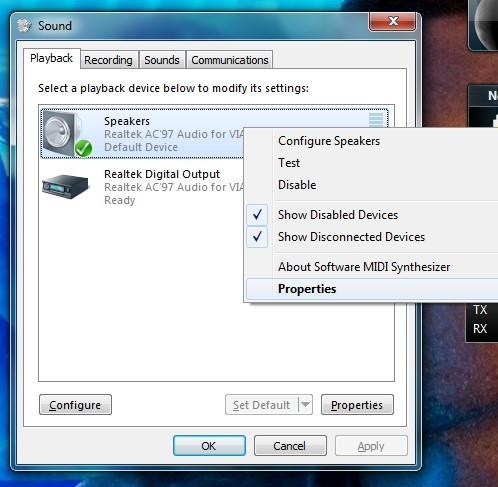Open About Software MIDI Synthesizer
This screenshot has height=487, width=498.
(x=364, y=267)
